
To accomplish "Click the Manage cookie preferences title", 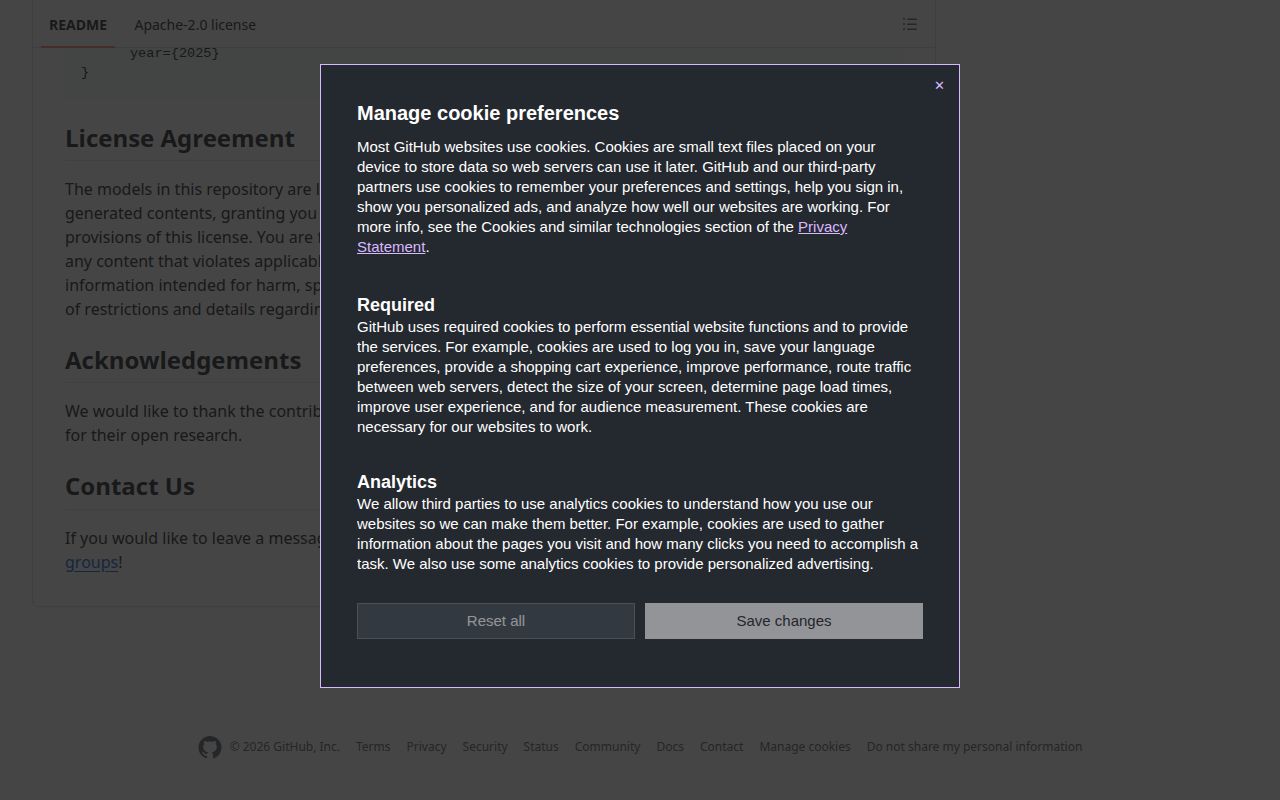I will coord(488,113).
